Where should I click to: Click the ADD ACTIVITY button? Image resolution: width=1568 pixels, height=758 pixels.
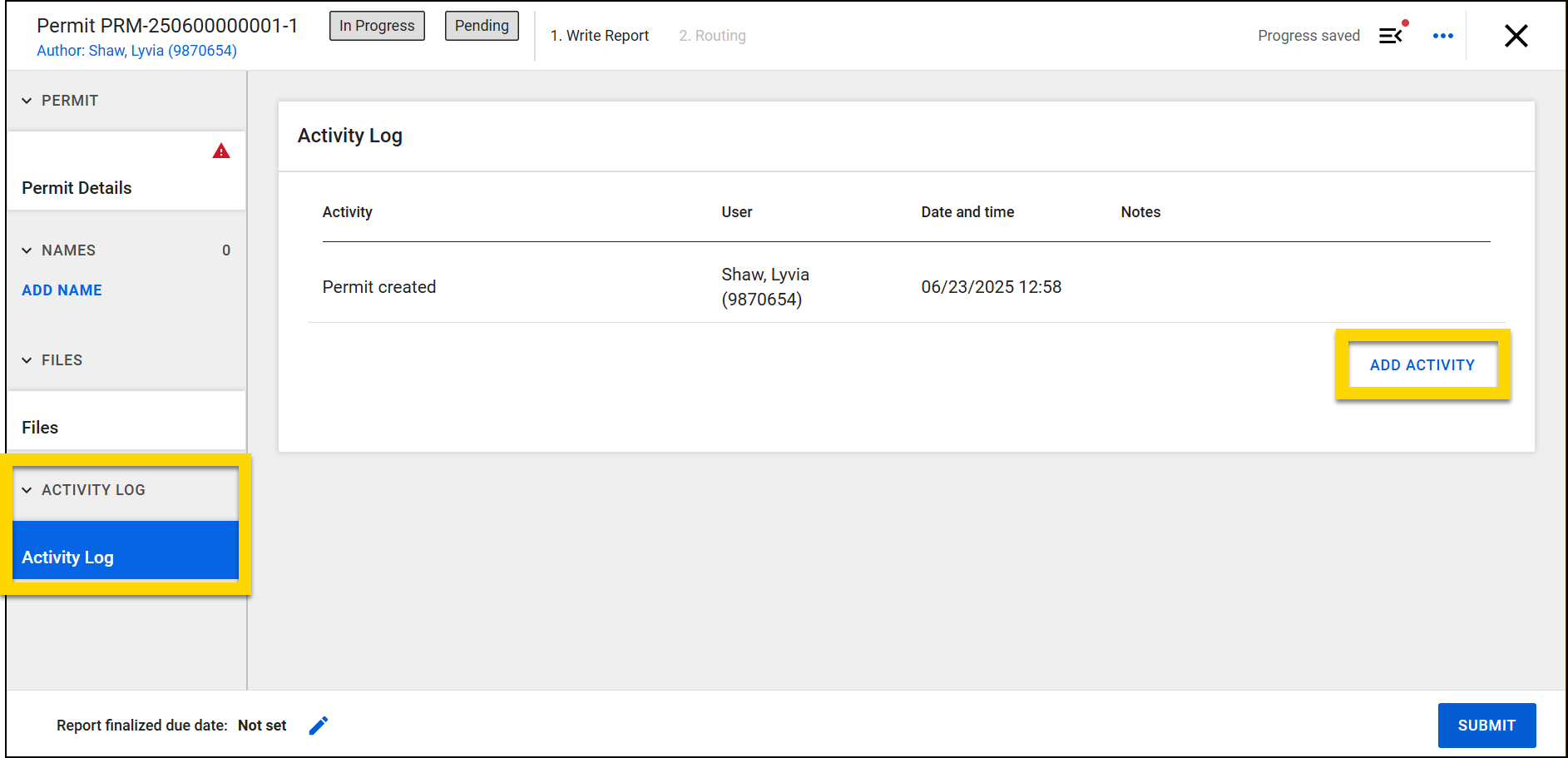coord(1422,364)
